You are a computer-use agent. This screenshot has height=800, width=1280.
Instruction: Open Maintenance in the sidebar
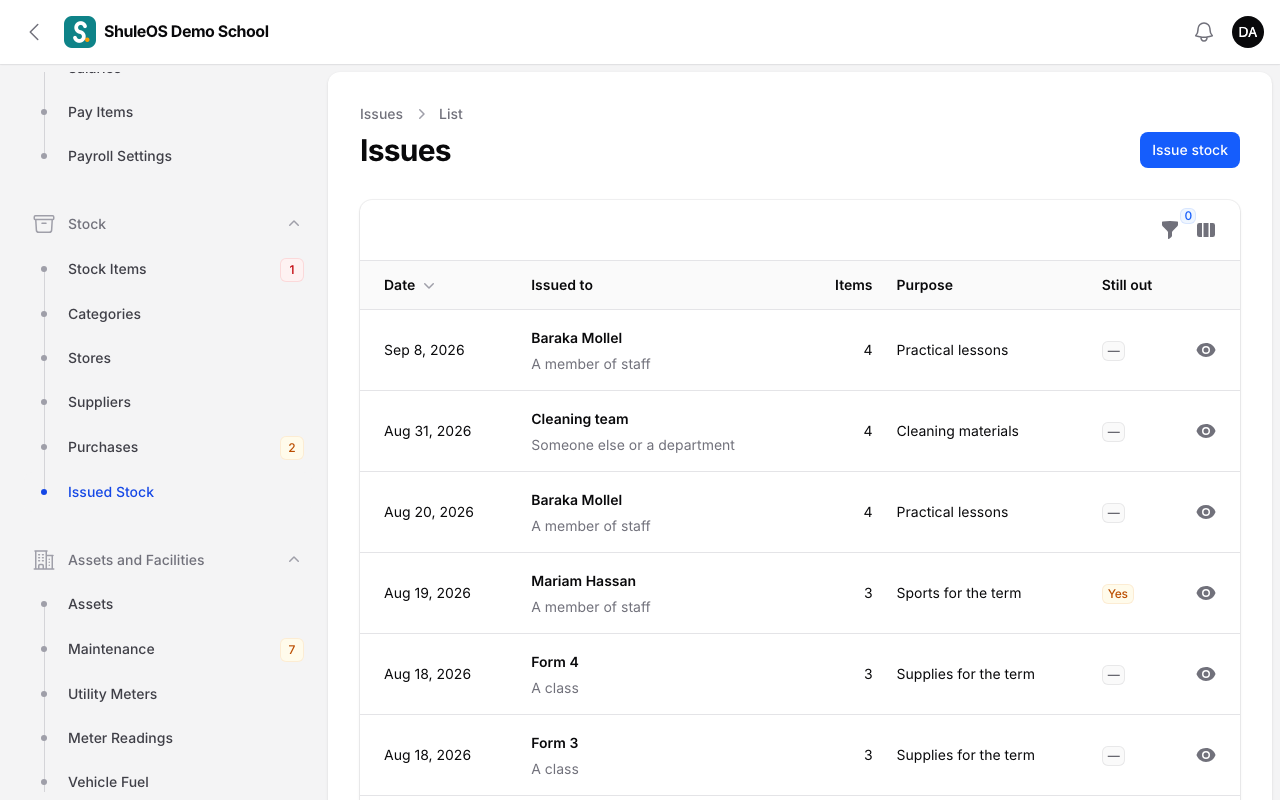111,649
